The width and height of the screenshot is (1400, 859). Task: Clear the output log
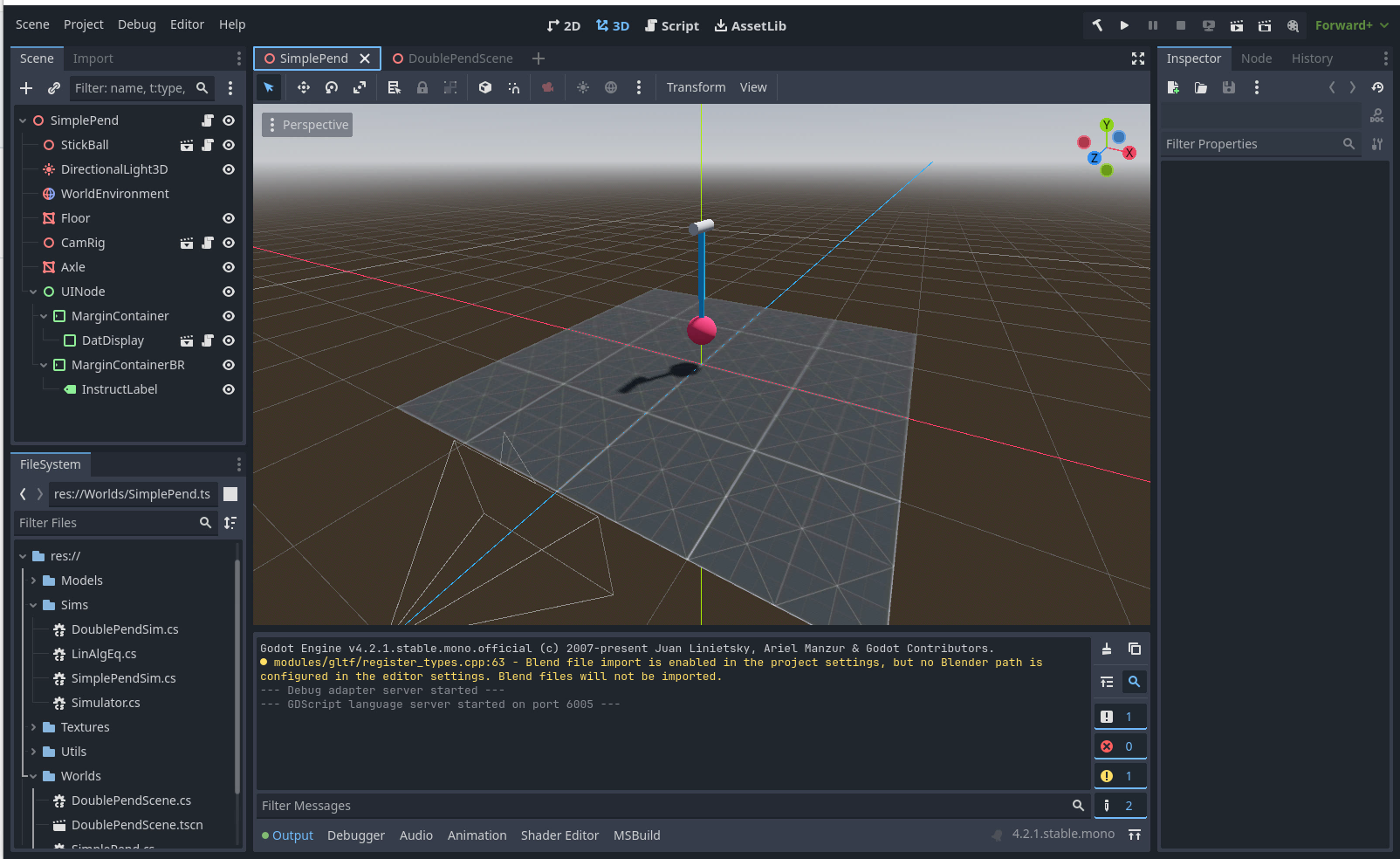[x=1107, y=649]
